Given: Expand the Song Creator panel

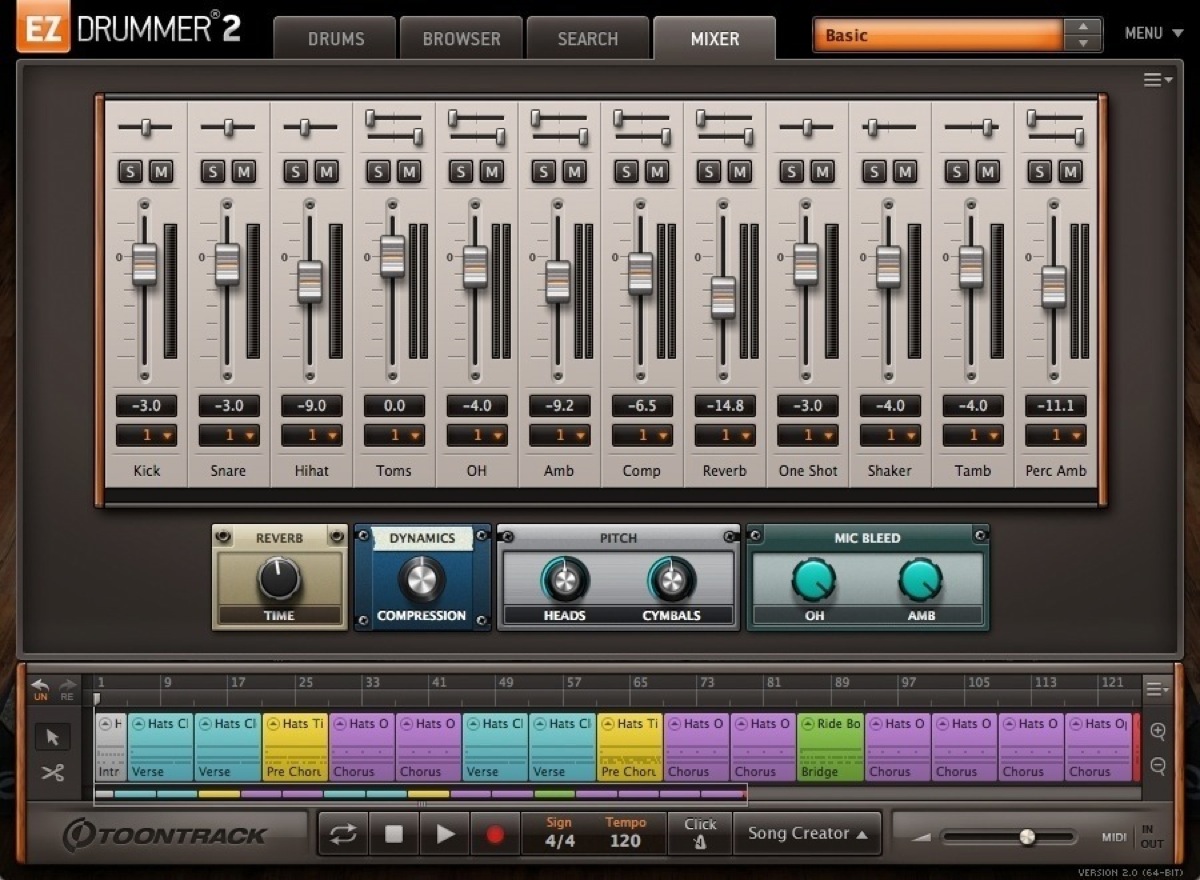Looking at the screenshot, I should (808, 833).
